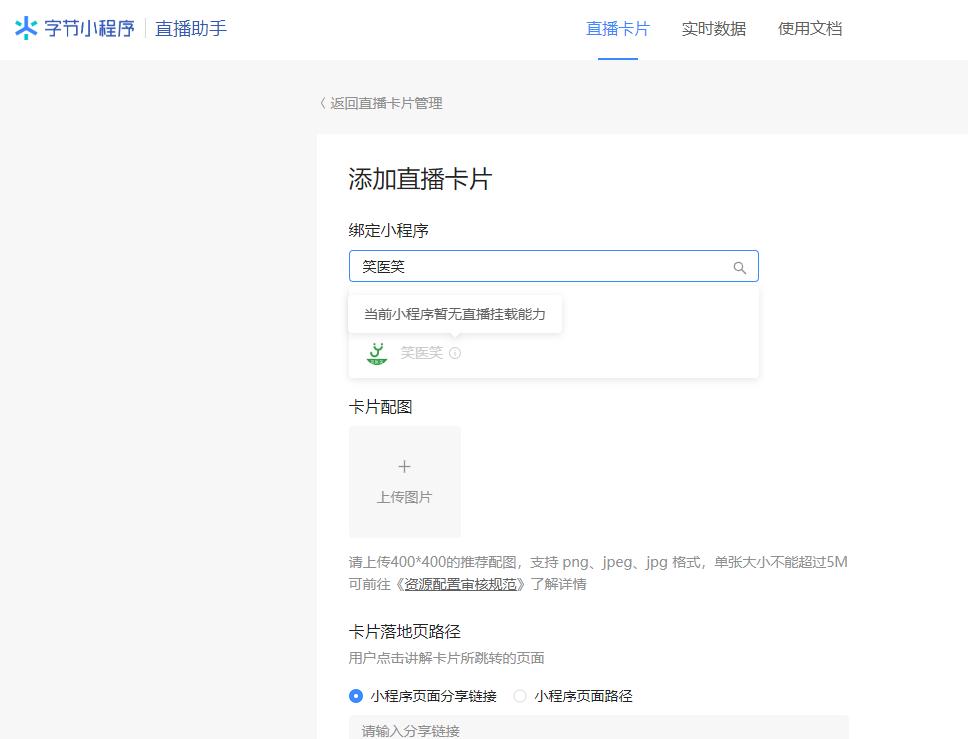Click the 请输入分享链接 input field
Image resolution: width=968 pixels, height=739 pixels.
pyautogui.click(x=598, y=729)
